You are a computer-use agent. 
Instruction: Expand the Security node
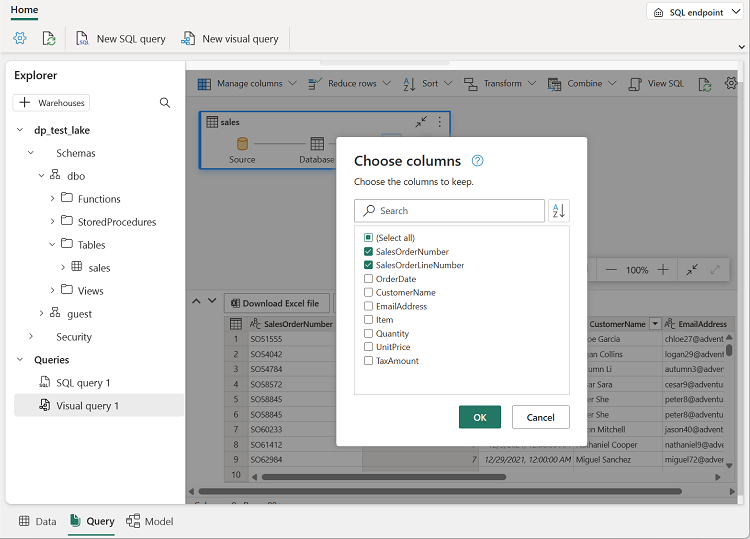click(31, 336)
